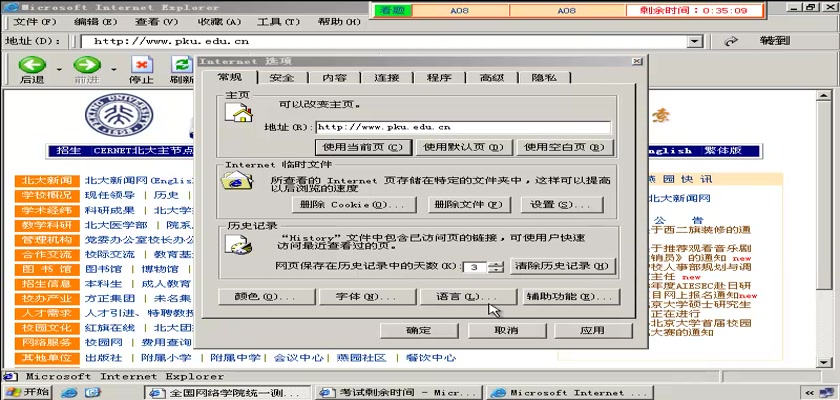Expand hidden tray icons chevron
The image size is (840, 400).
click(x=810, y=393)
